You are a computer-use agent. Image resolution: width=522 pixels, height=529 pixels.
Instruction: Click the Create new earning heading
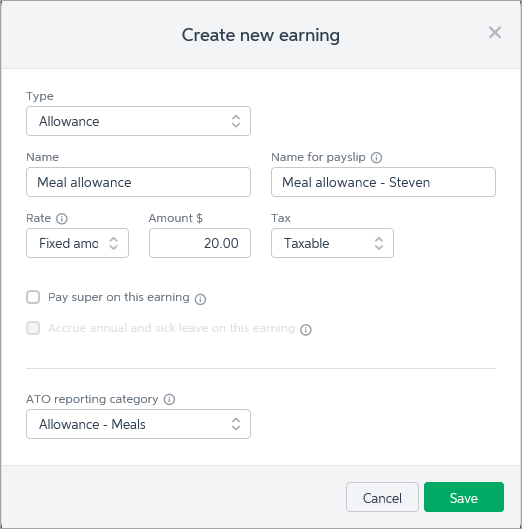261,35
